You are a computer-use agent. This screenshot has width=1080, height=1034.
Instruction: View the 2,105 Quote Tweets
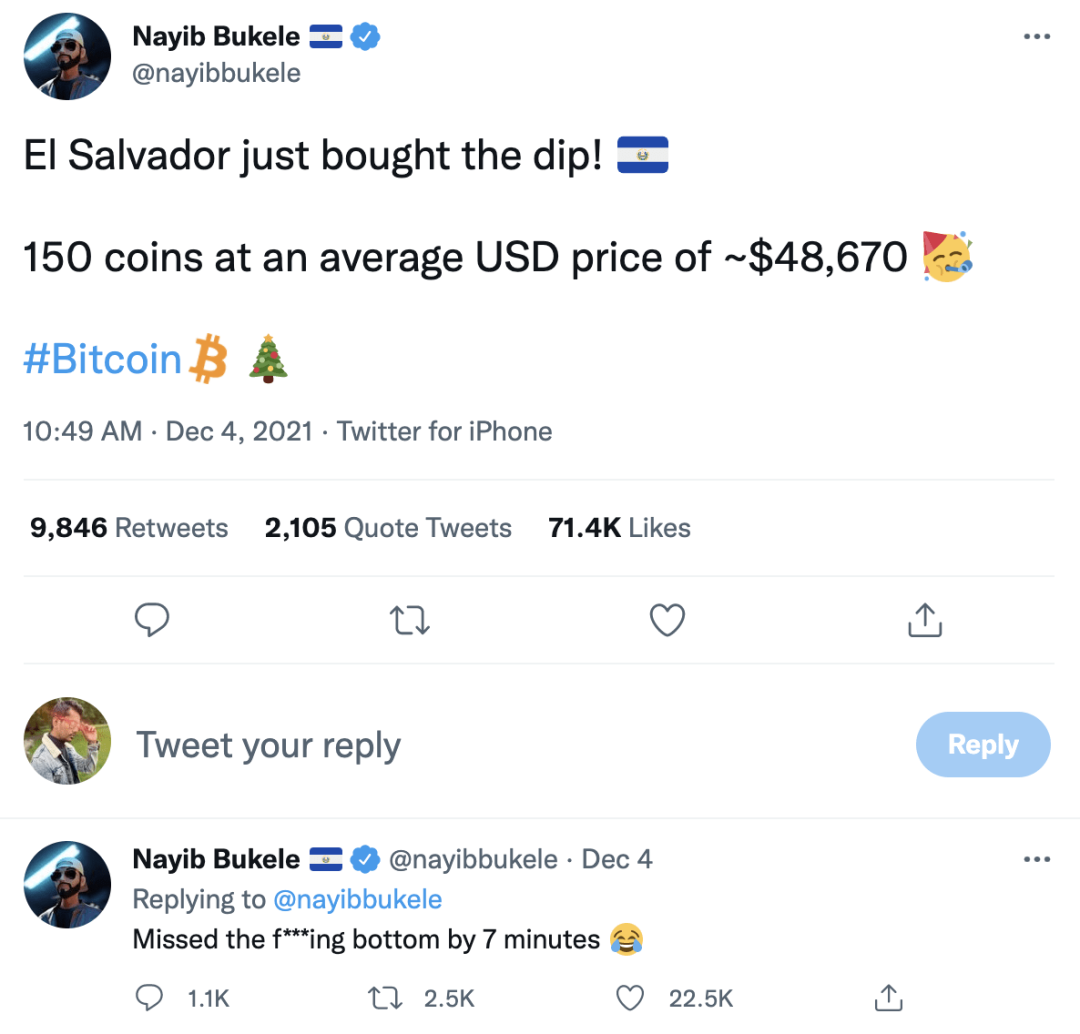(388, 528)
